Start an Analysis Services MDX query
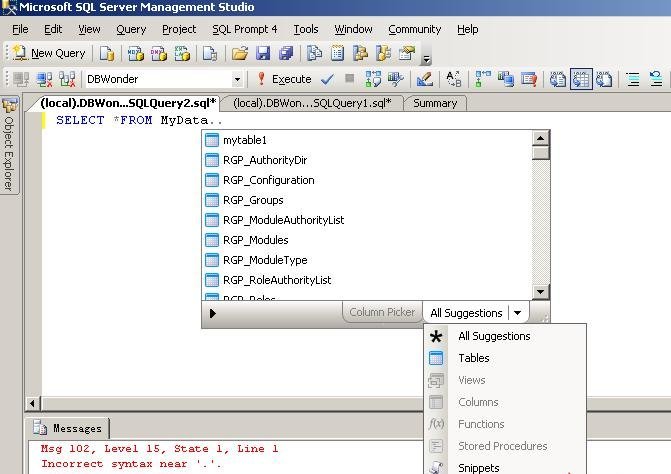671x474 pixels. pos(136,53)
